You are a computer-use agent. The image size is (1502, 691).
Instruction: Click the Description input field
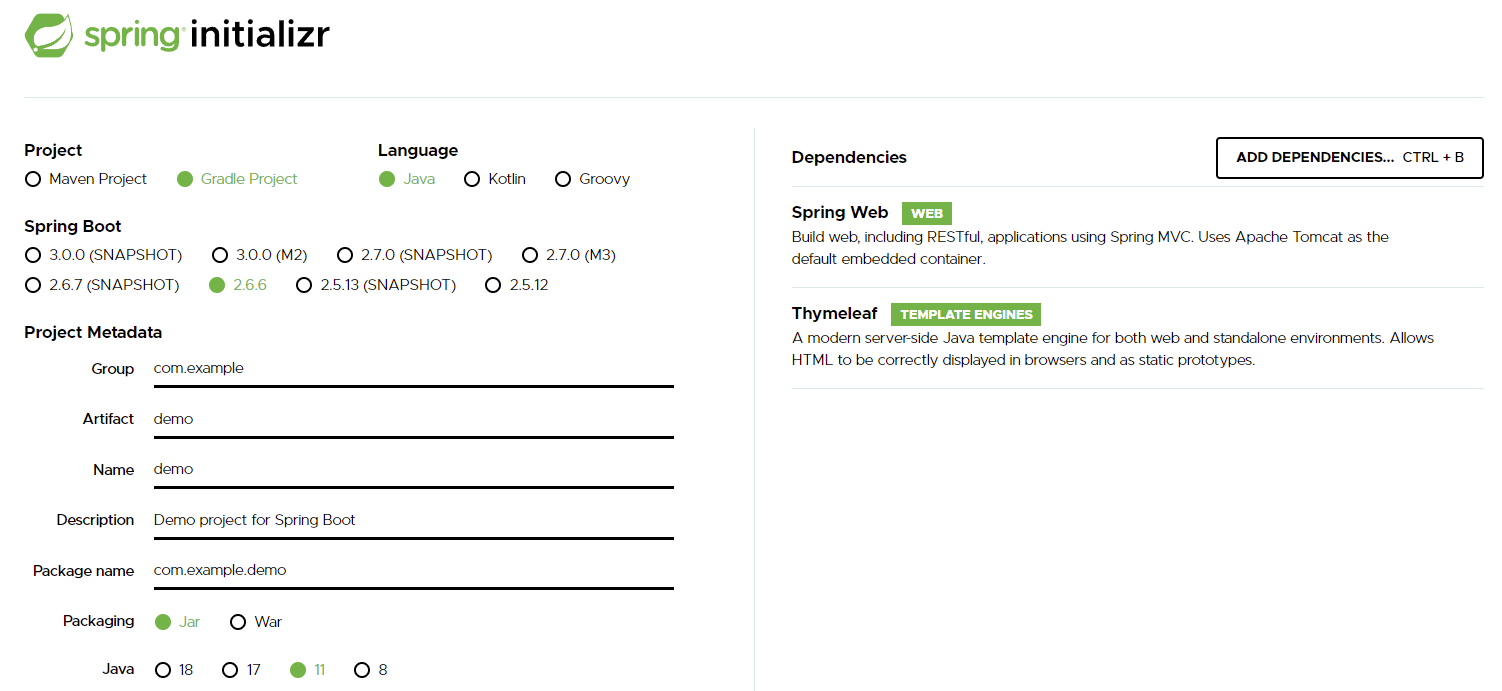point(412,520)
